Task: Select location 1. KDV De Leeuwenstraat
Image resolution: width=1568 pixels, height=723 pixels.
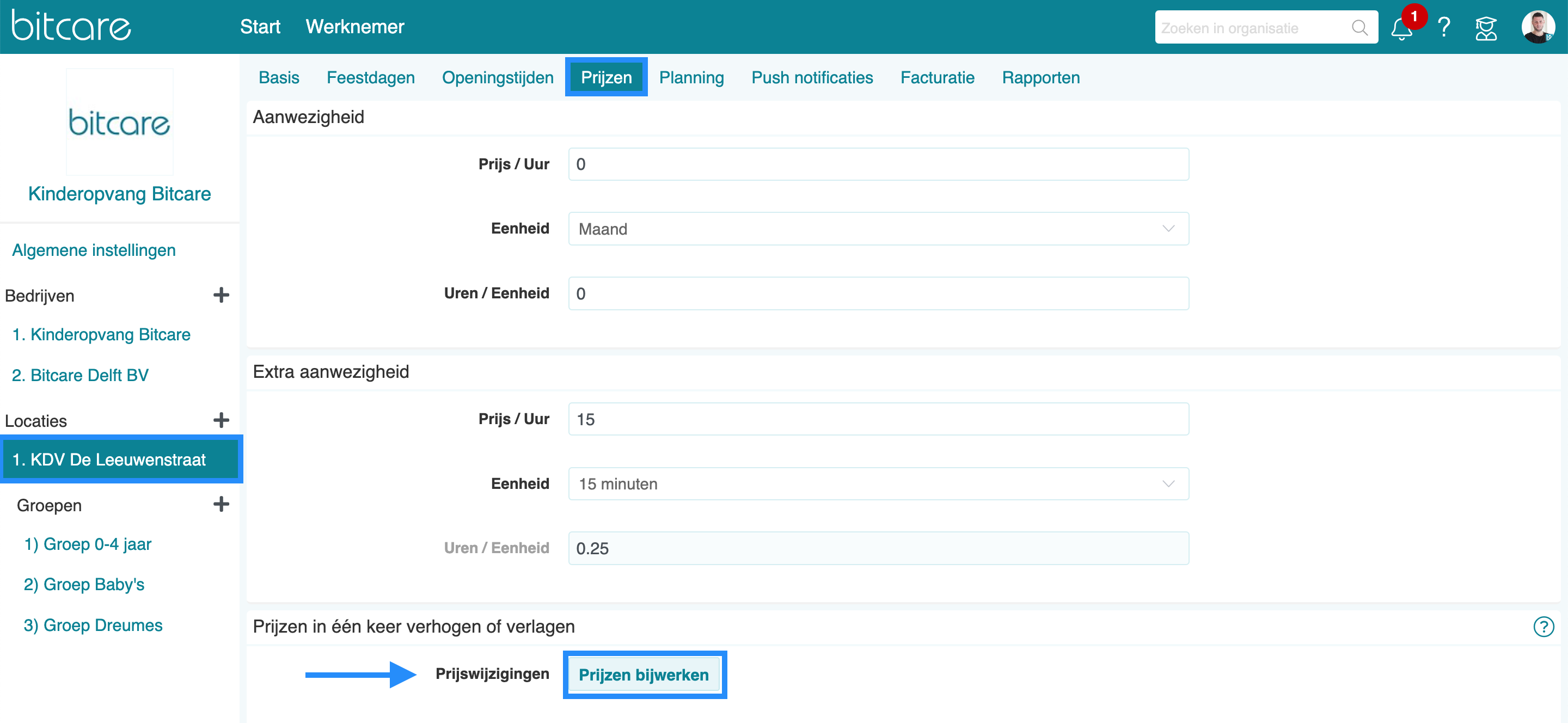Action: (120, 459)
